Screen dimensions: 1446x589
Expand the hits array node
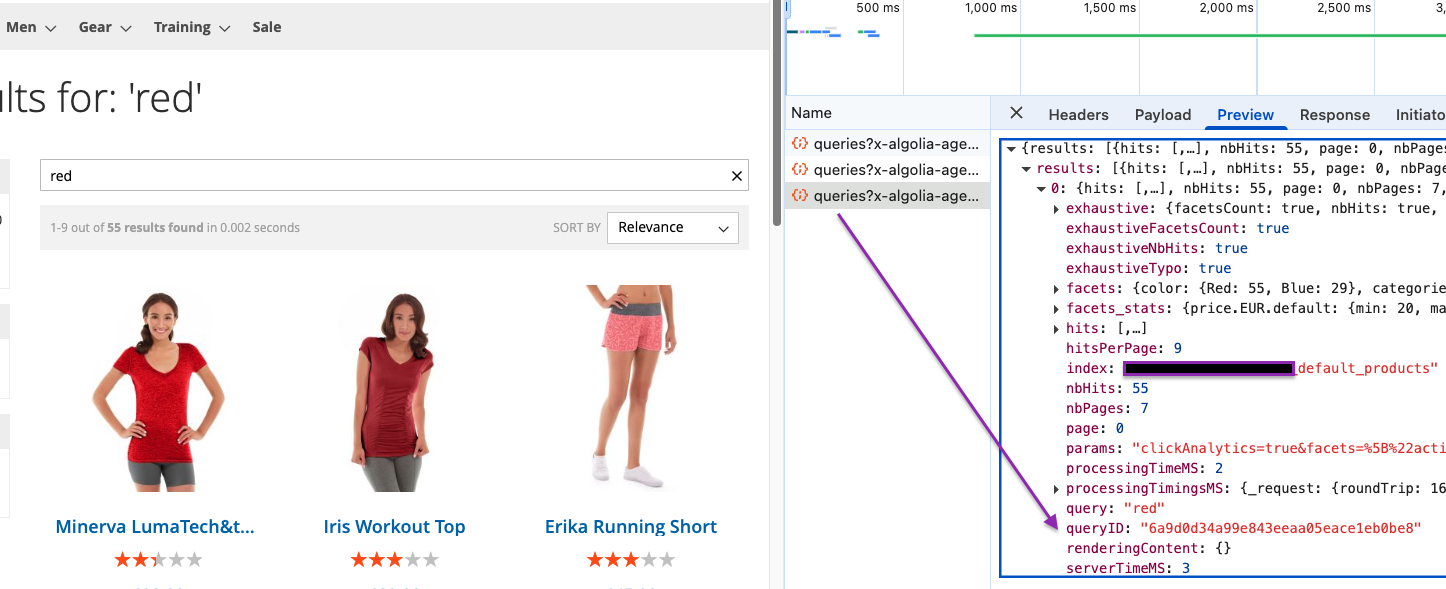1057,329
